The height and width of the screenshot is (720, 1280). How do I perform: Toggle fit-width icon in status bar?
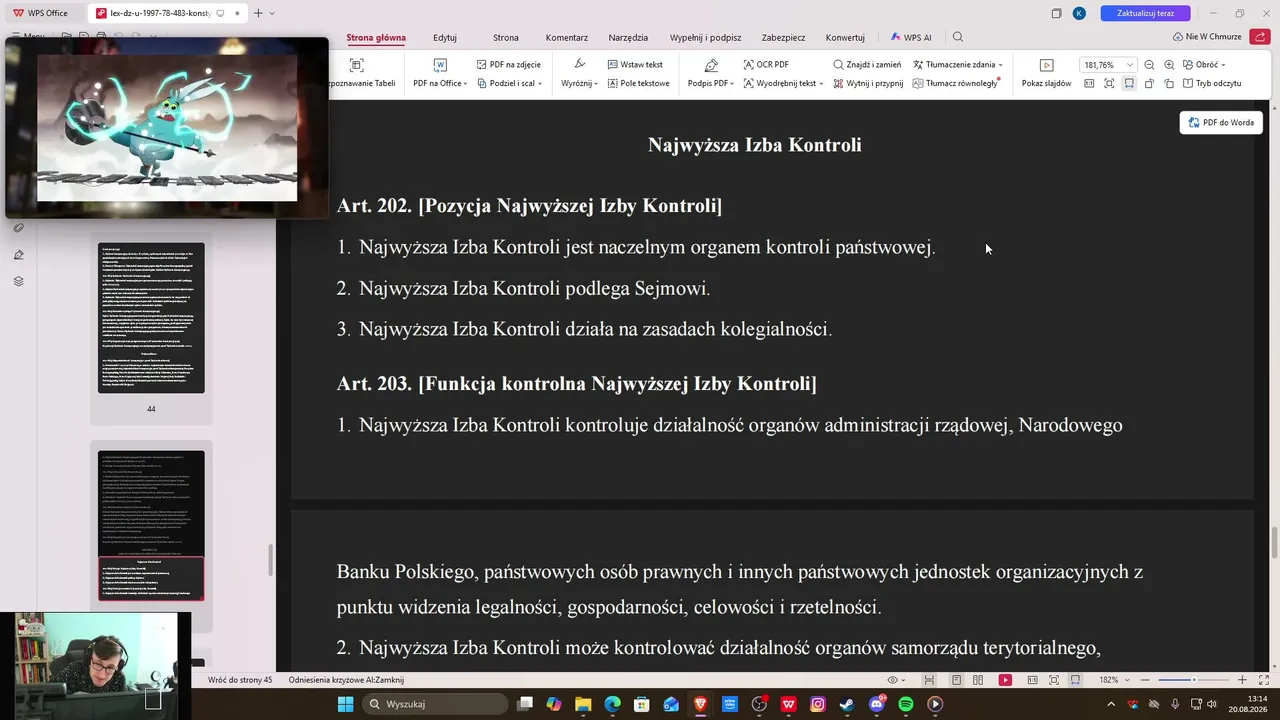point(1075,680)
